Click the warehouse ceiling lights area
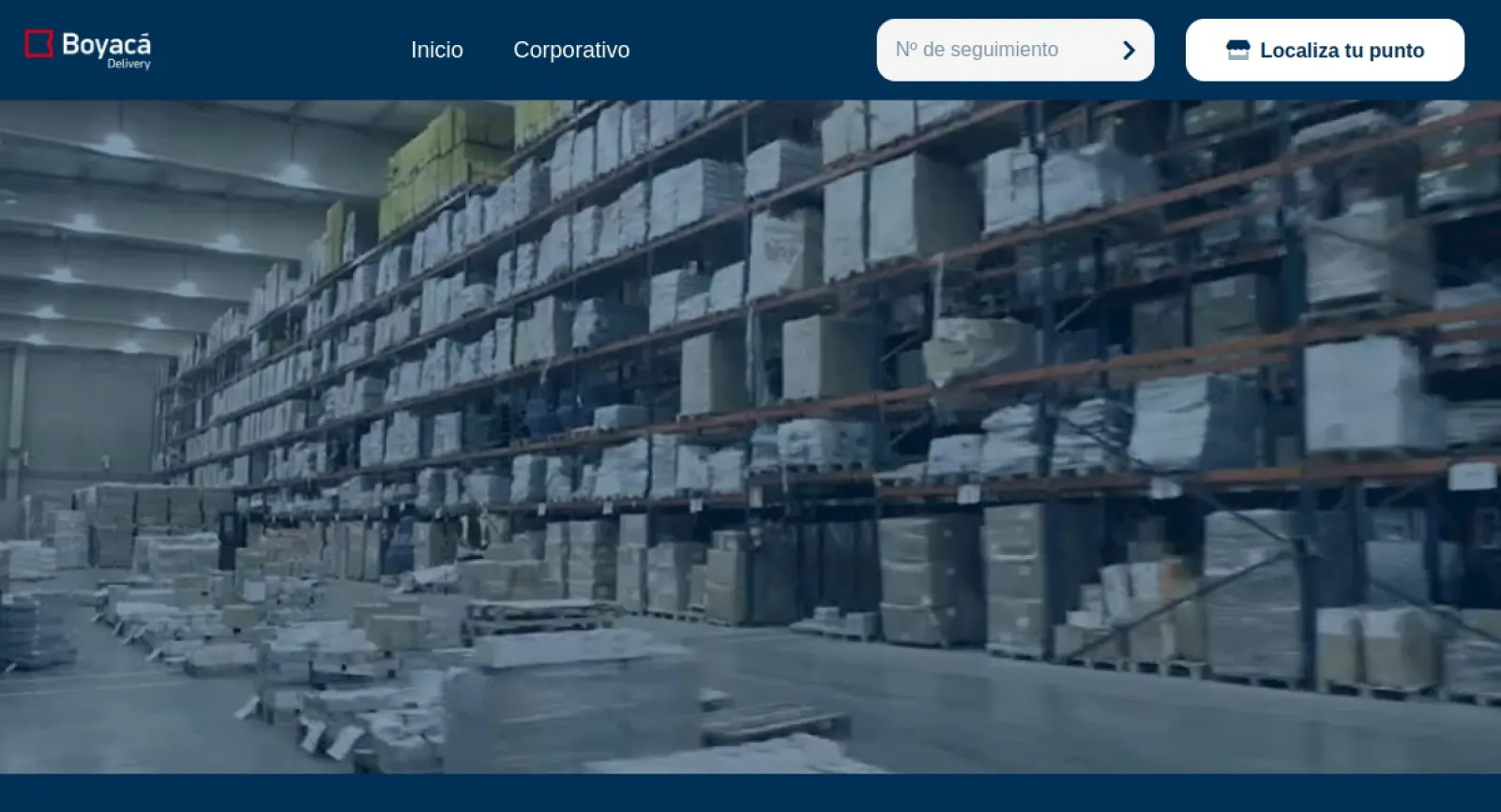Screen dimensions: 1501x812 [x=141, y=188]
